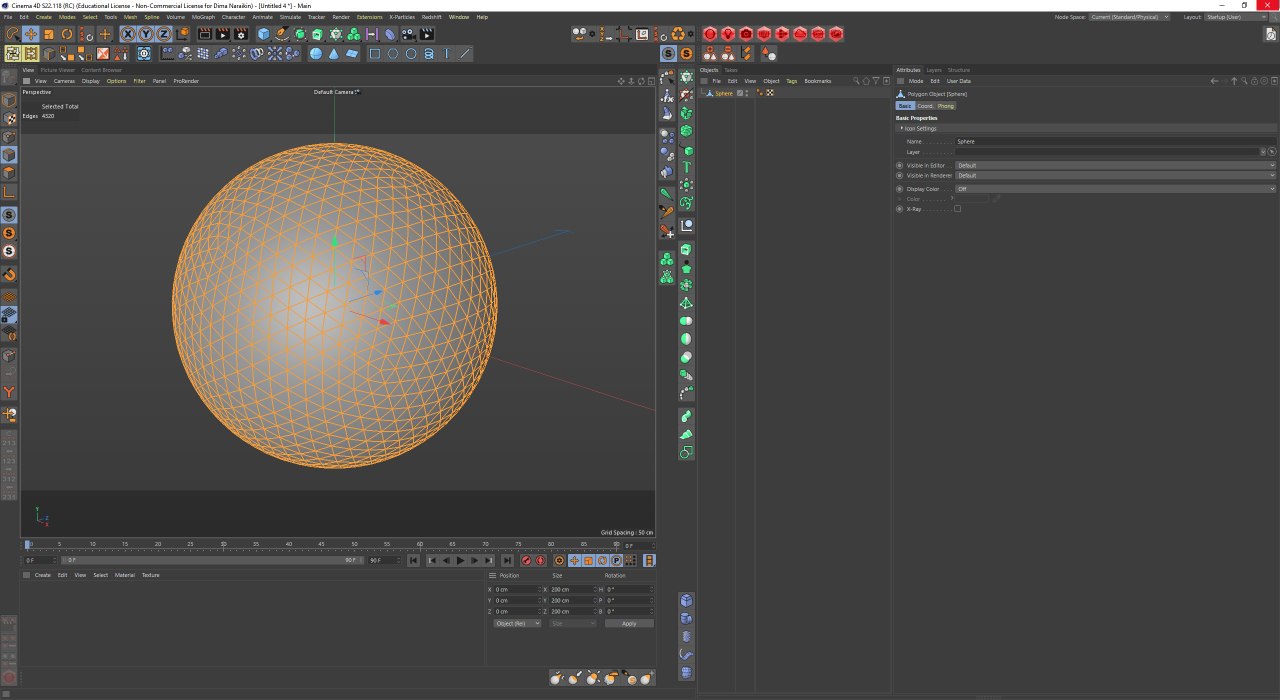Switch to the Coord. tab in Attributes
The image size is (1280, 700).
click(925, 106)
